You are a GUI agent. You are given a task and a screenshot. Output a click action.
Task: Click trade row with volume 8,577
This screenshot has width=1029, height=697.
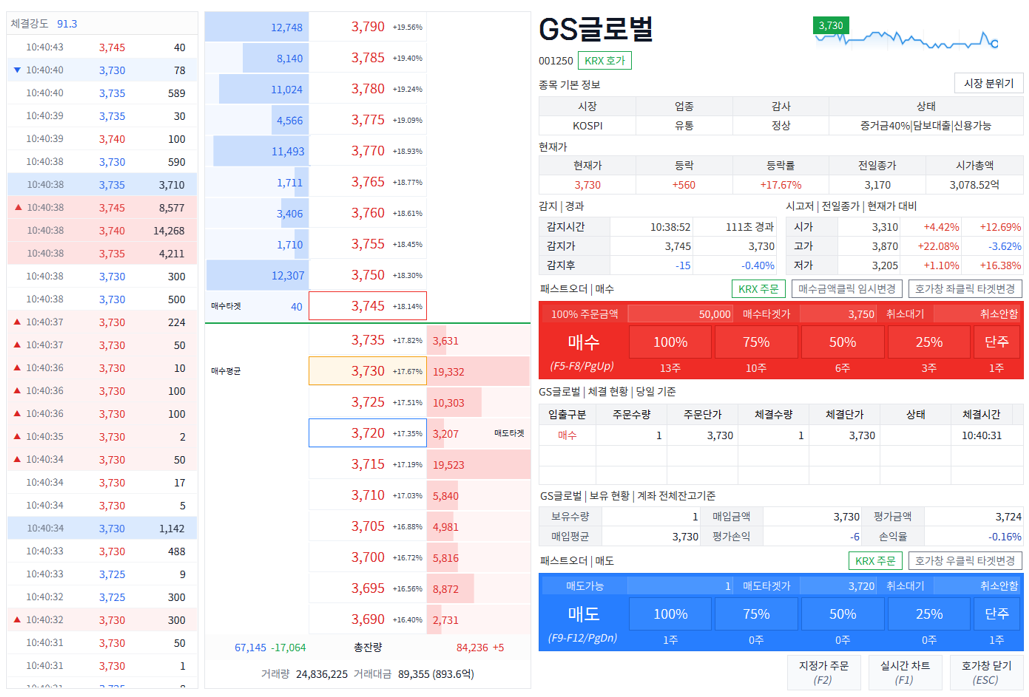point(102,207)
